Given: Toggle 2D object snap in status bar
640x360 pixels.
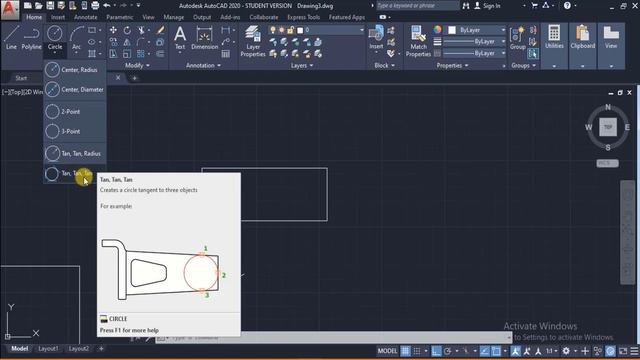Looking at the screenshot, I should coord(496,351).
